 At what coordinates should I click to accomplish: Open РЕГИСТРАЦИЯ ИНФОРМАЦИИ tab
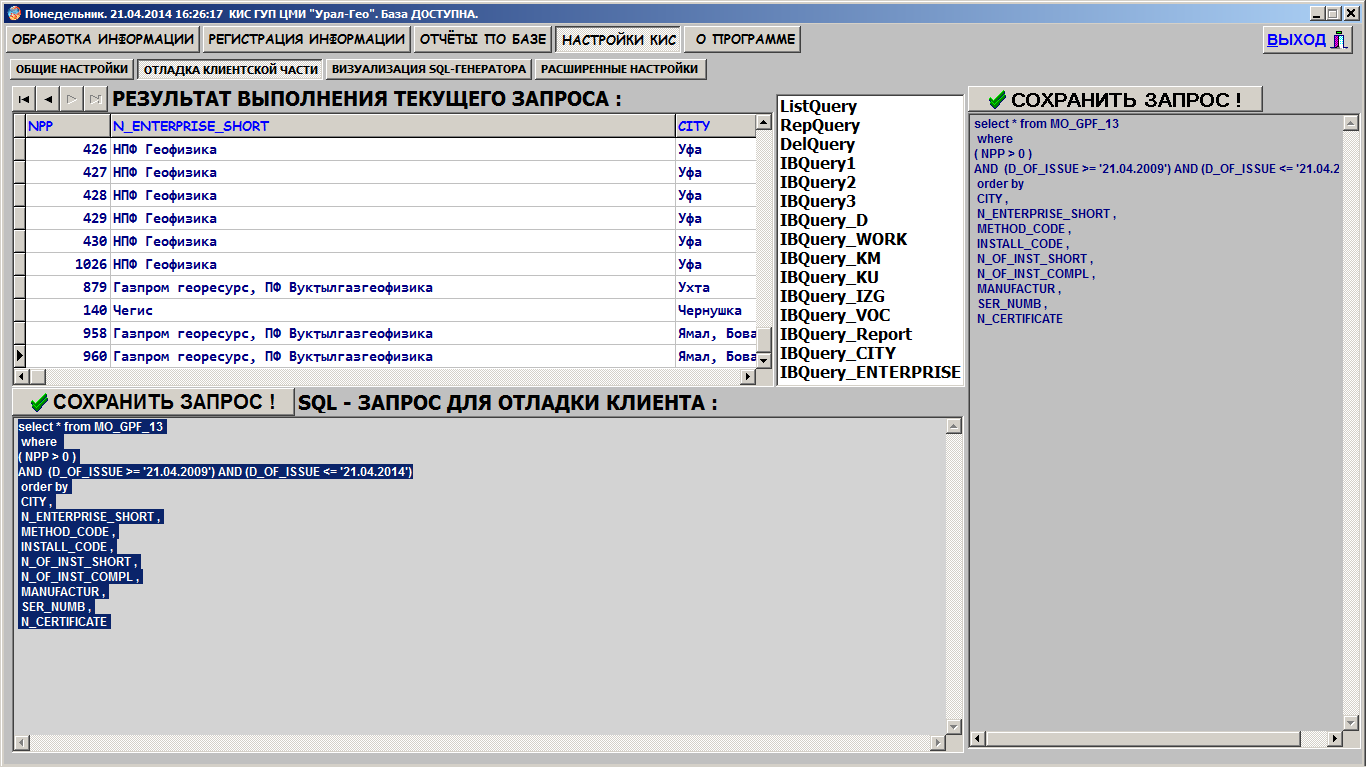(306, 39)
